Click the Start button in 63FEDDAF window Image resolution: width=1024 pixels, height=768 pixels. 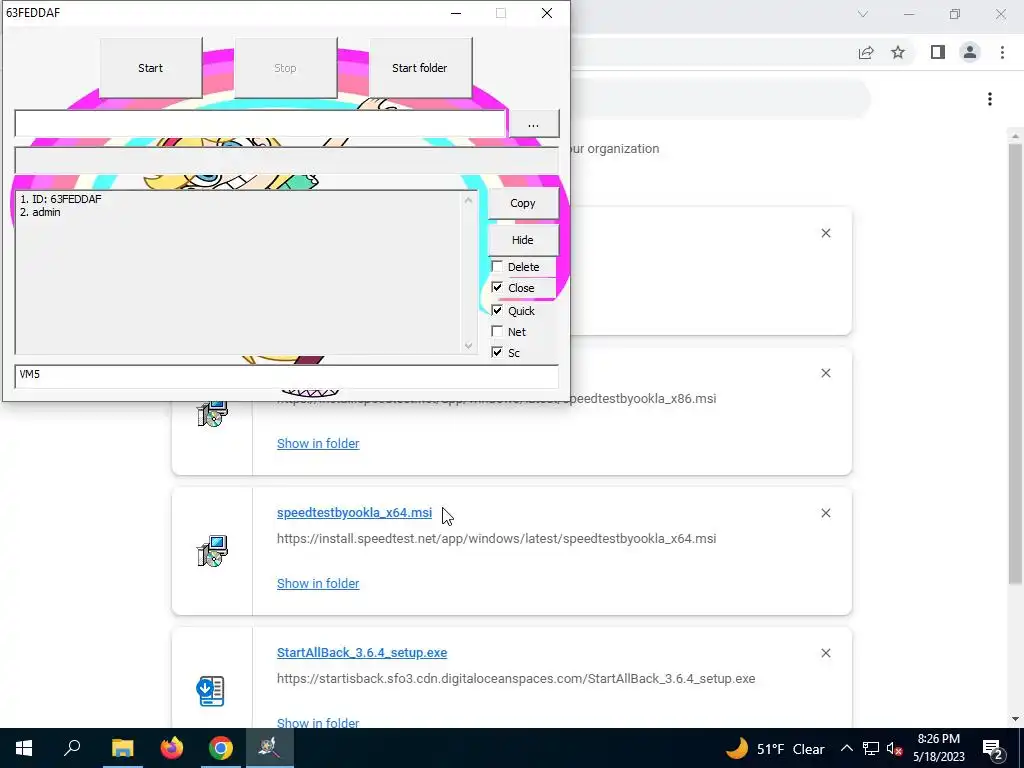click(x=150, y=68)
